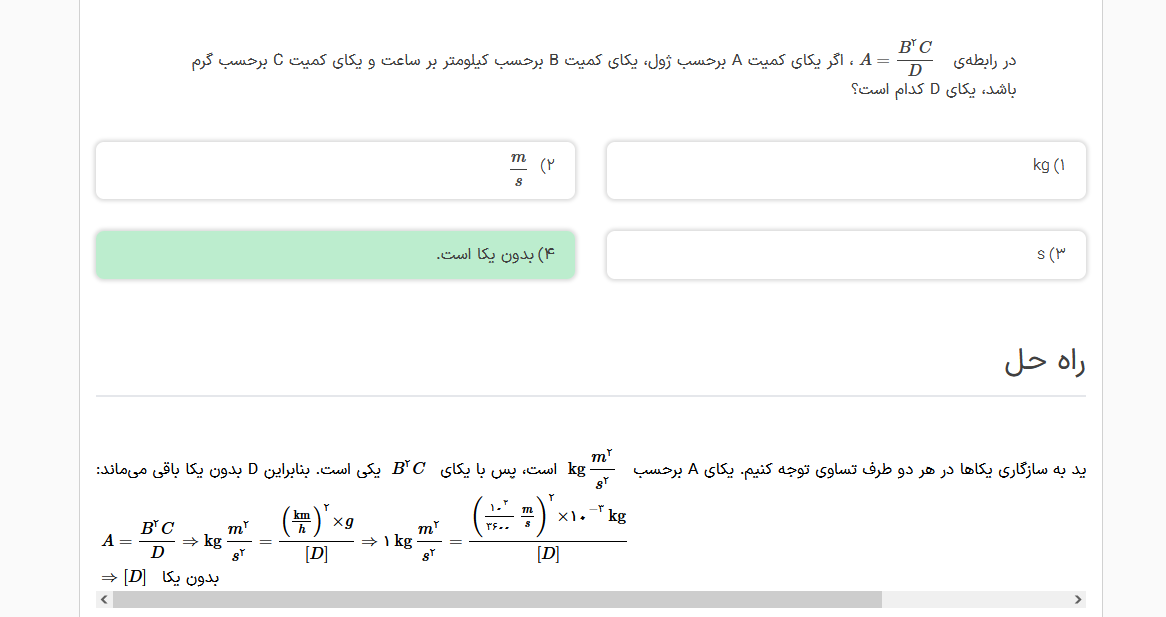
Task: Select the green highlighted option "بدون یکا است"
Action: pos(335,255)
